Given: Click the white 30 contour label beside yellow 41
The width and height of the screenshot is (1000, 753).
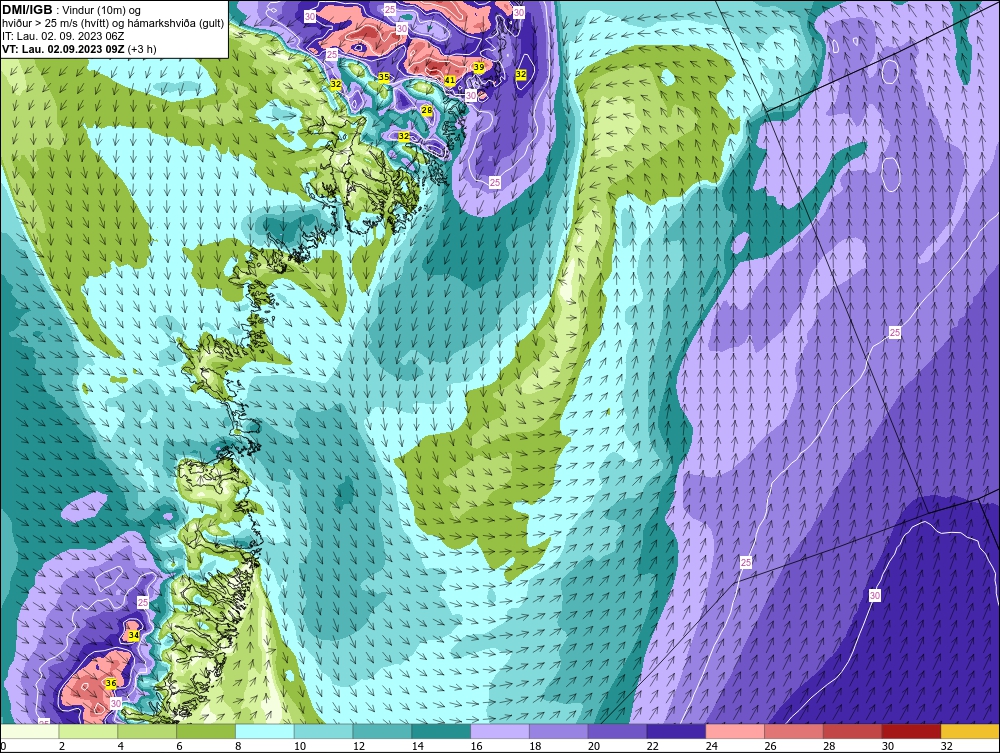Looking at the screenshot, I should (x=471, y=96).
